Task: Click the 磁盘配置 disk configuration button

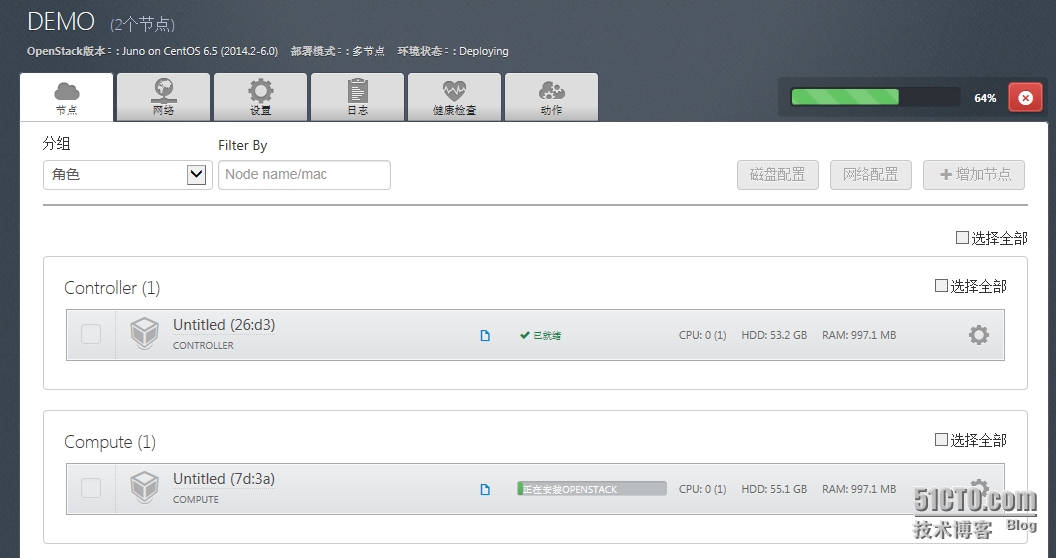Action: click(x=778, y=175)
